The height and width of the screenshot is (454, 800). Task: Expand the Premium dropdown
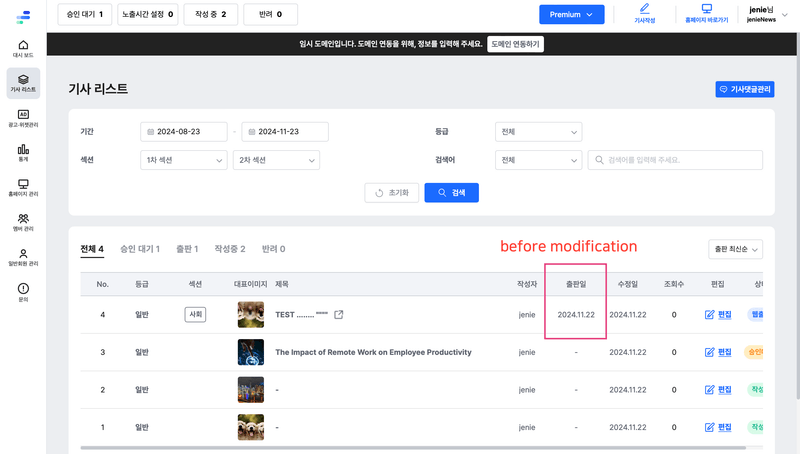[x=571, y=14]
